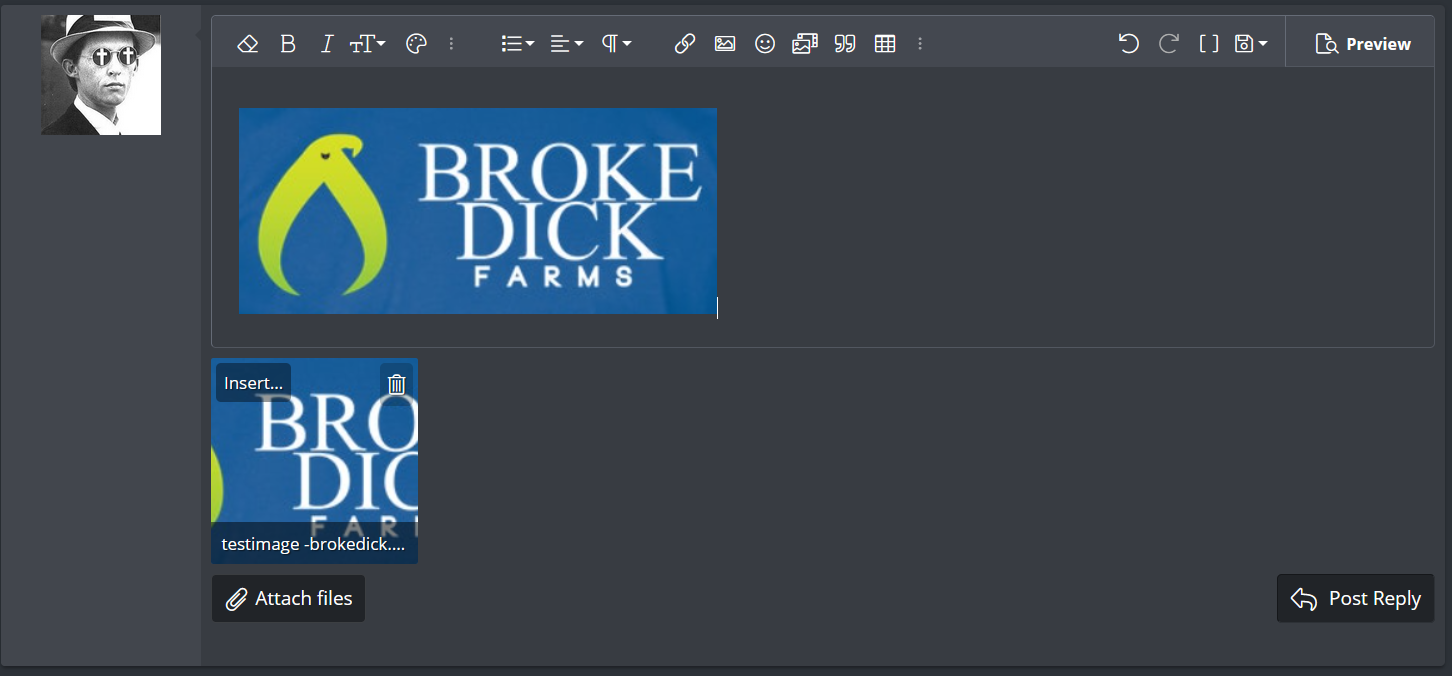Open the text alignment dropdown
Screen dimensions: 1452x676
coord(566,44)
